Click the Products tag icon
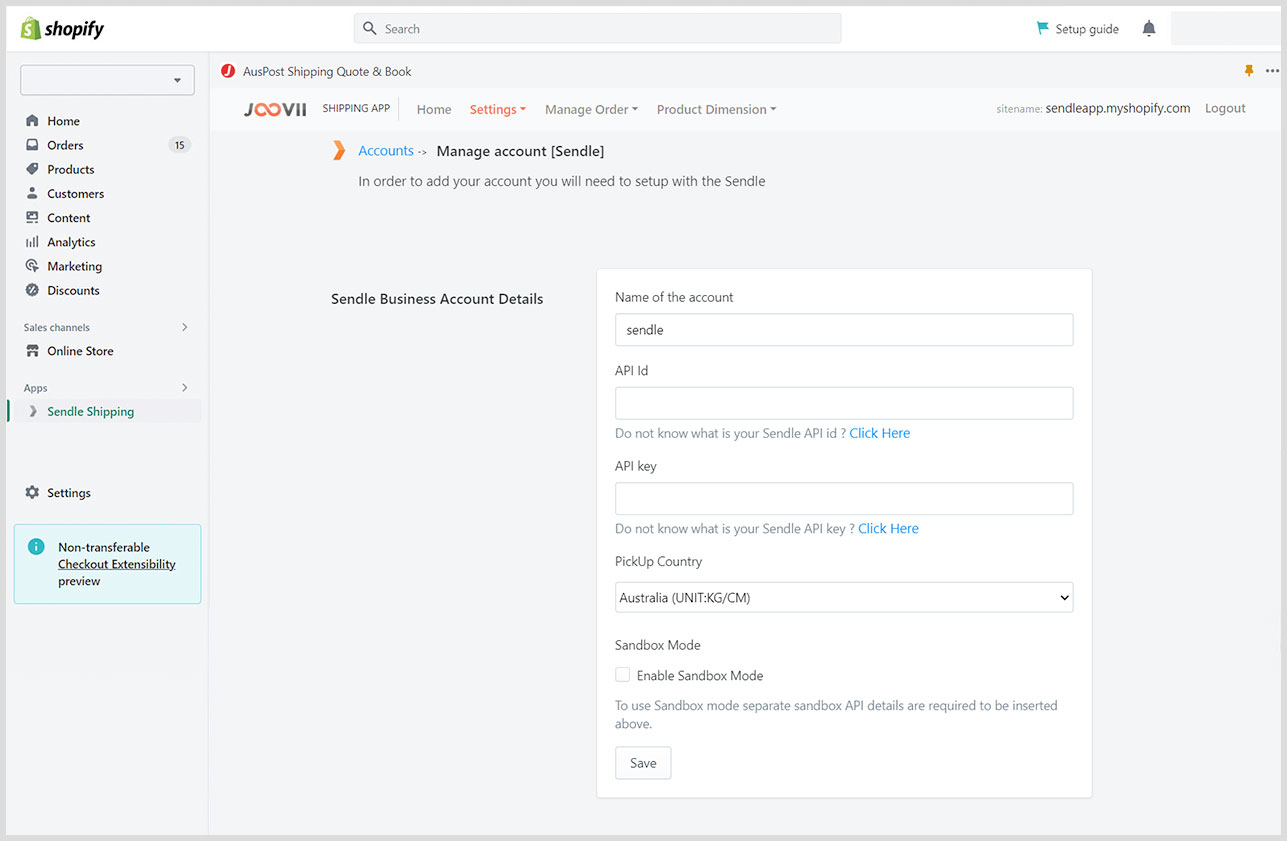 tap(32, 169)
